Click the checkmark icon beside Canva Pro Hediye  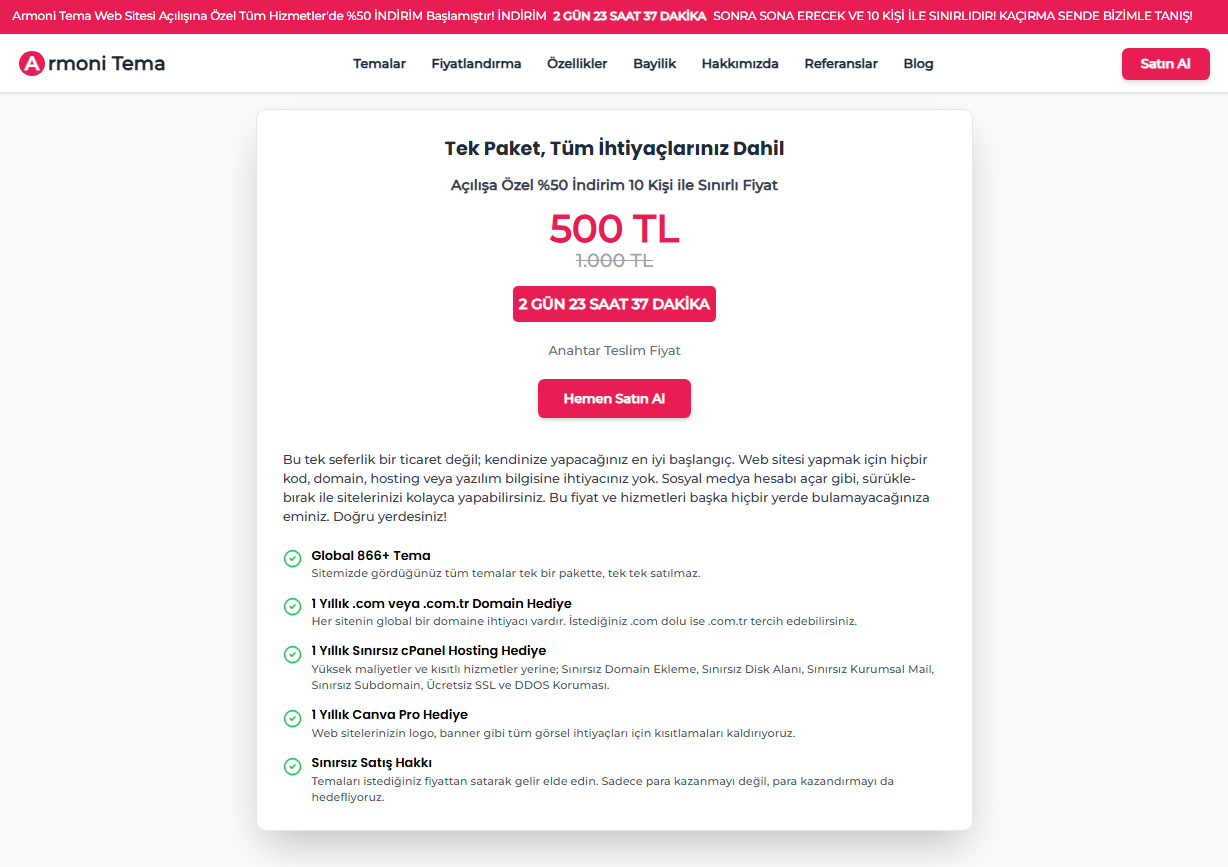coord(293,718)
